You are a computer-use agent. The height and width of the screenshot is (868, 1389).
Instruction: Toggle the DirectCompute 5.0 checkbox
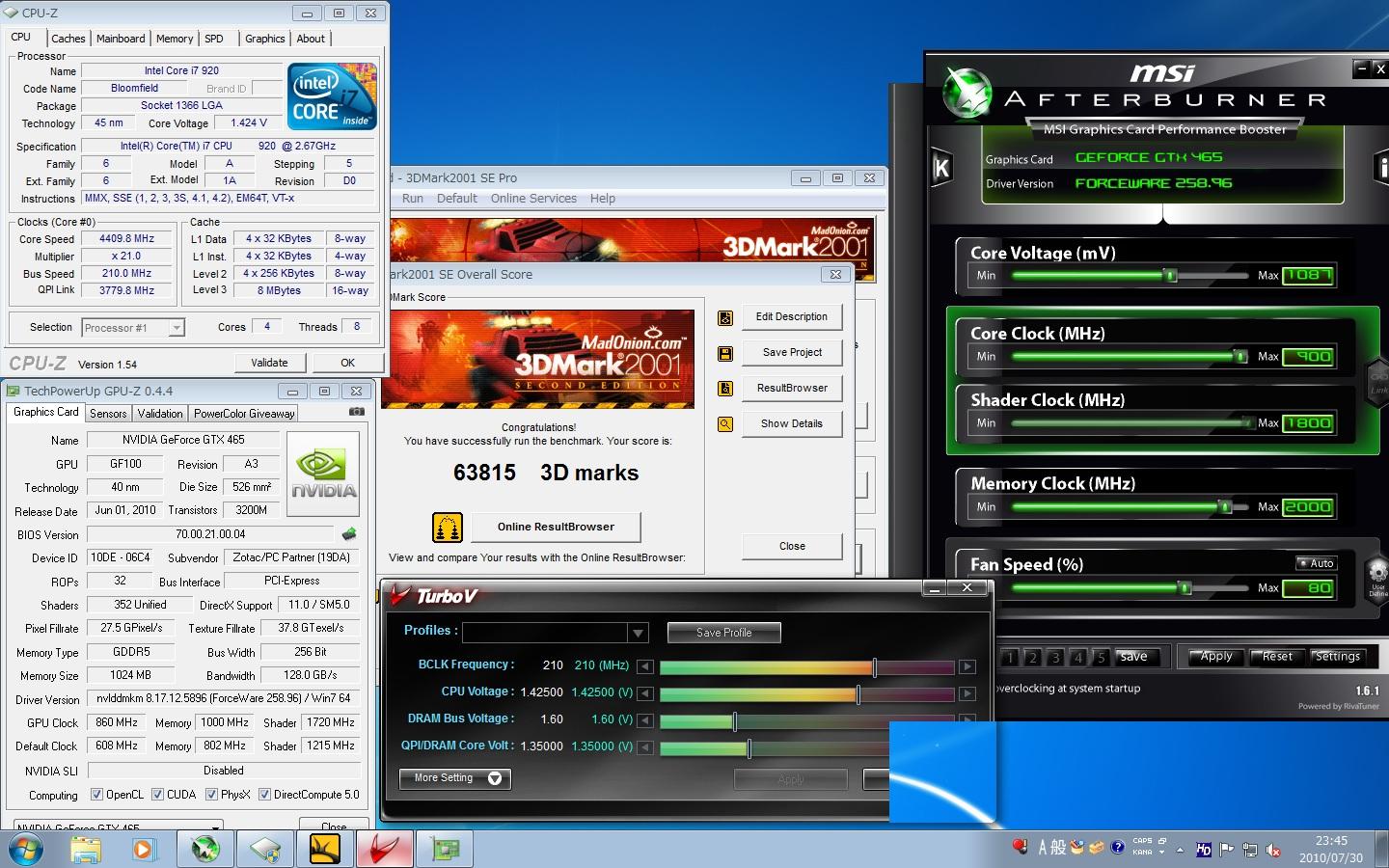pos(264,795)
